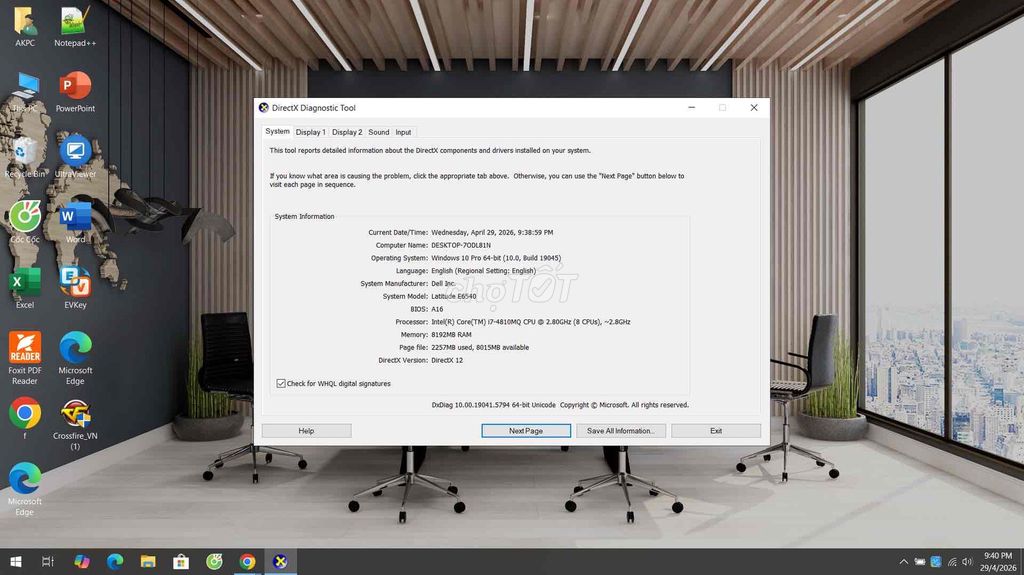Open the UltraViewer desktop shortcut
This screenshot has height=575, width=1024.
[75, 157]
